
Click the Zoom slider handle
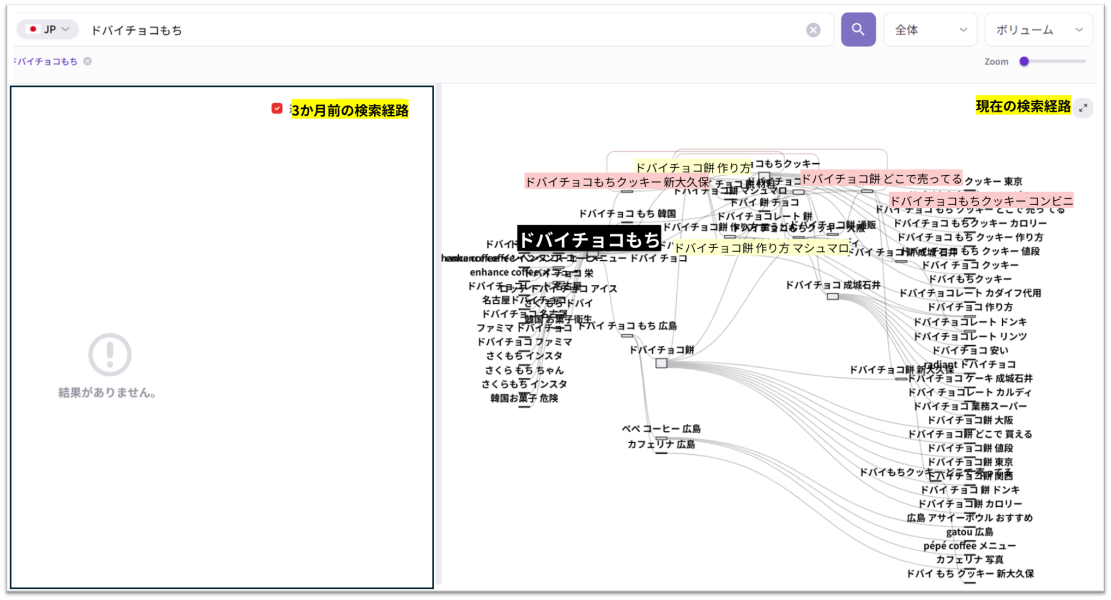point(1024,62)
